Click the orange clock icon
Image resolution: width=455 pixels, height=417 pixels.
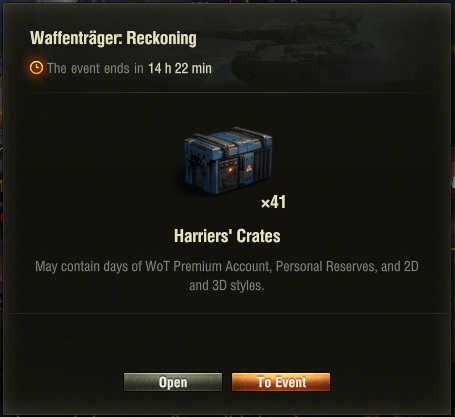(x=36, y=68)
